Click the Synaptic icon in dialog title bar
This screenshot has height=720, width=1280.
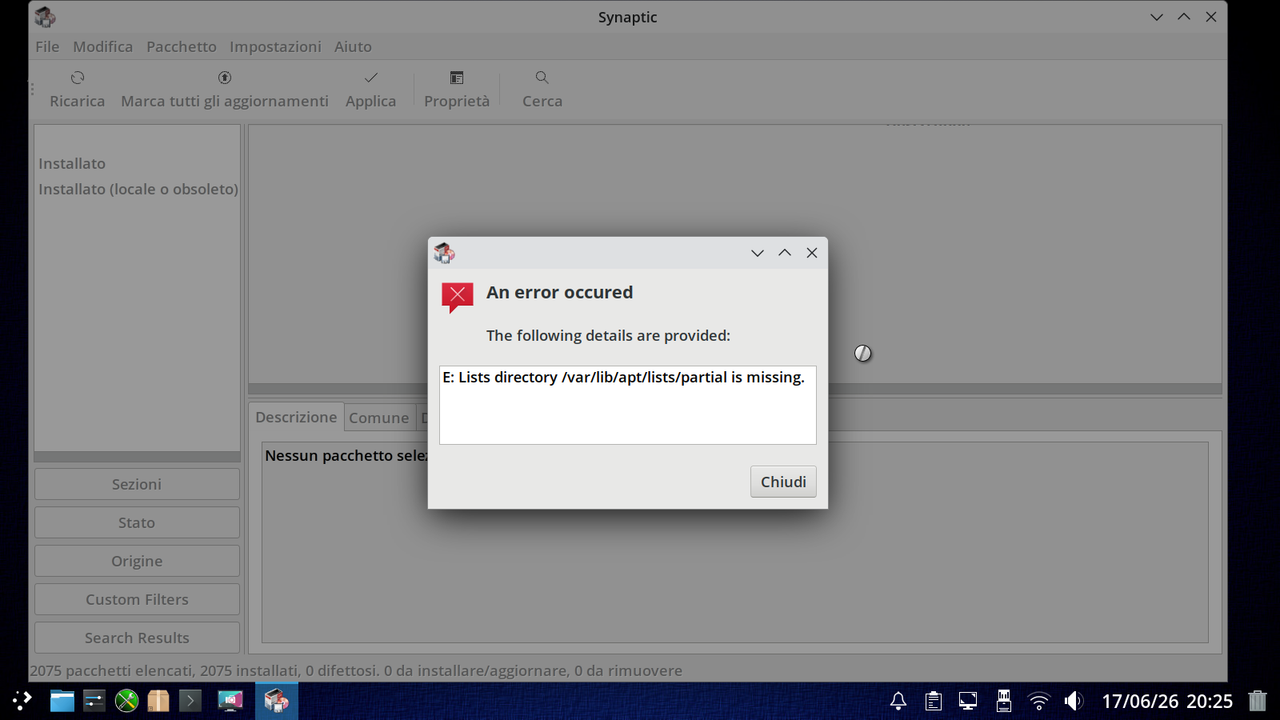coord(444,253)
